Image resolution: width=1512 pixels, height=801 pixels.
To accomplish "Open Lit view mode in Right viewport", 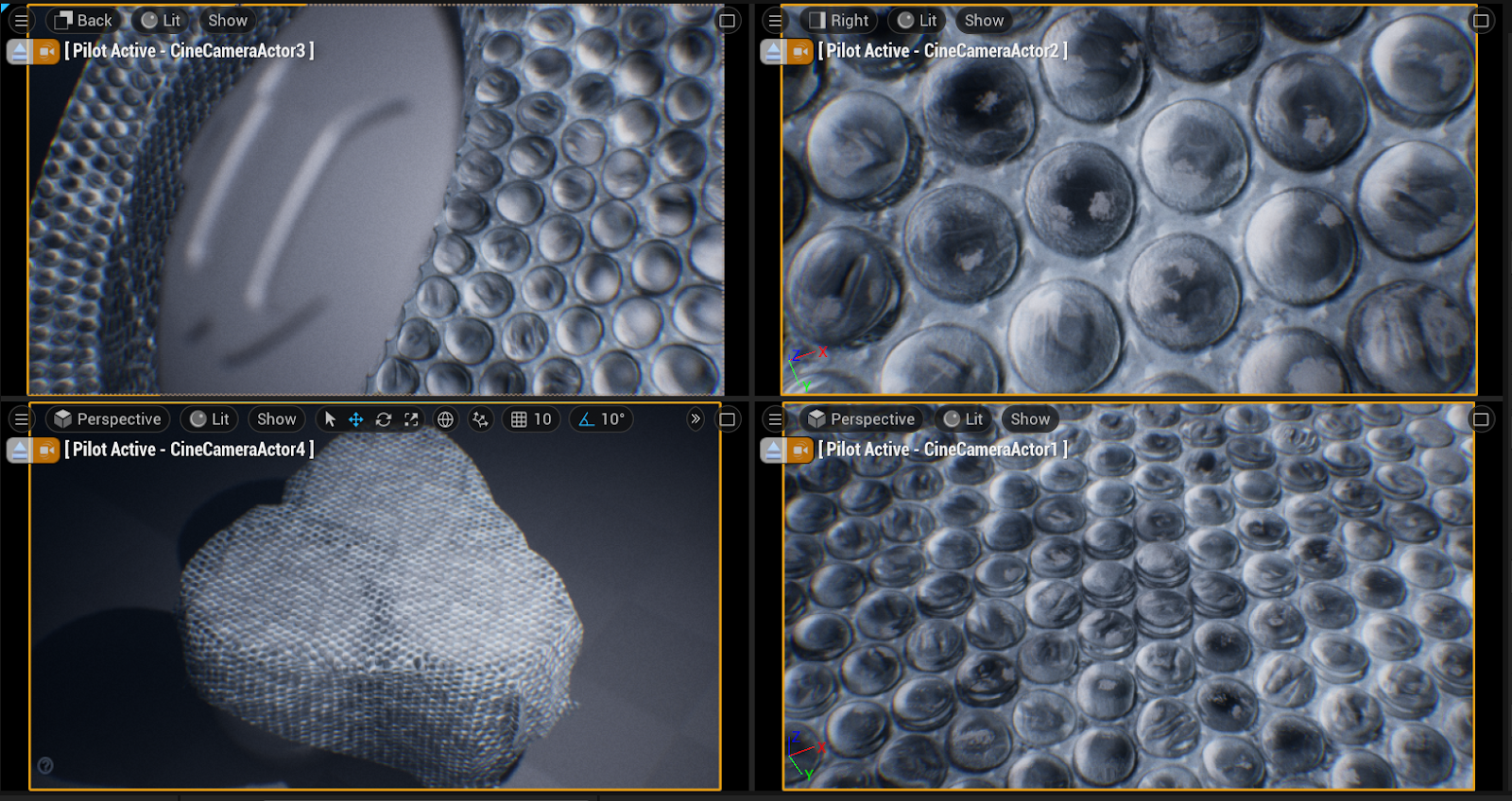I will click(917, 20).
